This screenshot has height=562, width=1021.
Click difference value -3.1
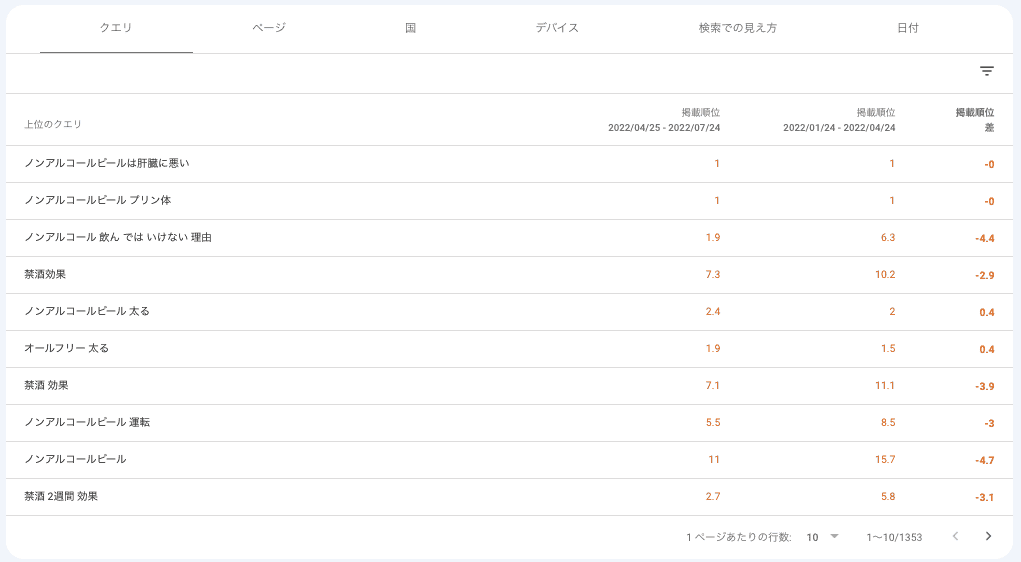pyautogui.click(x=985, y=498)
